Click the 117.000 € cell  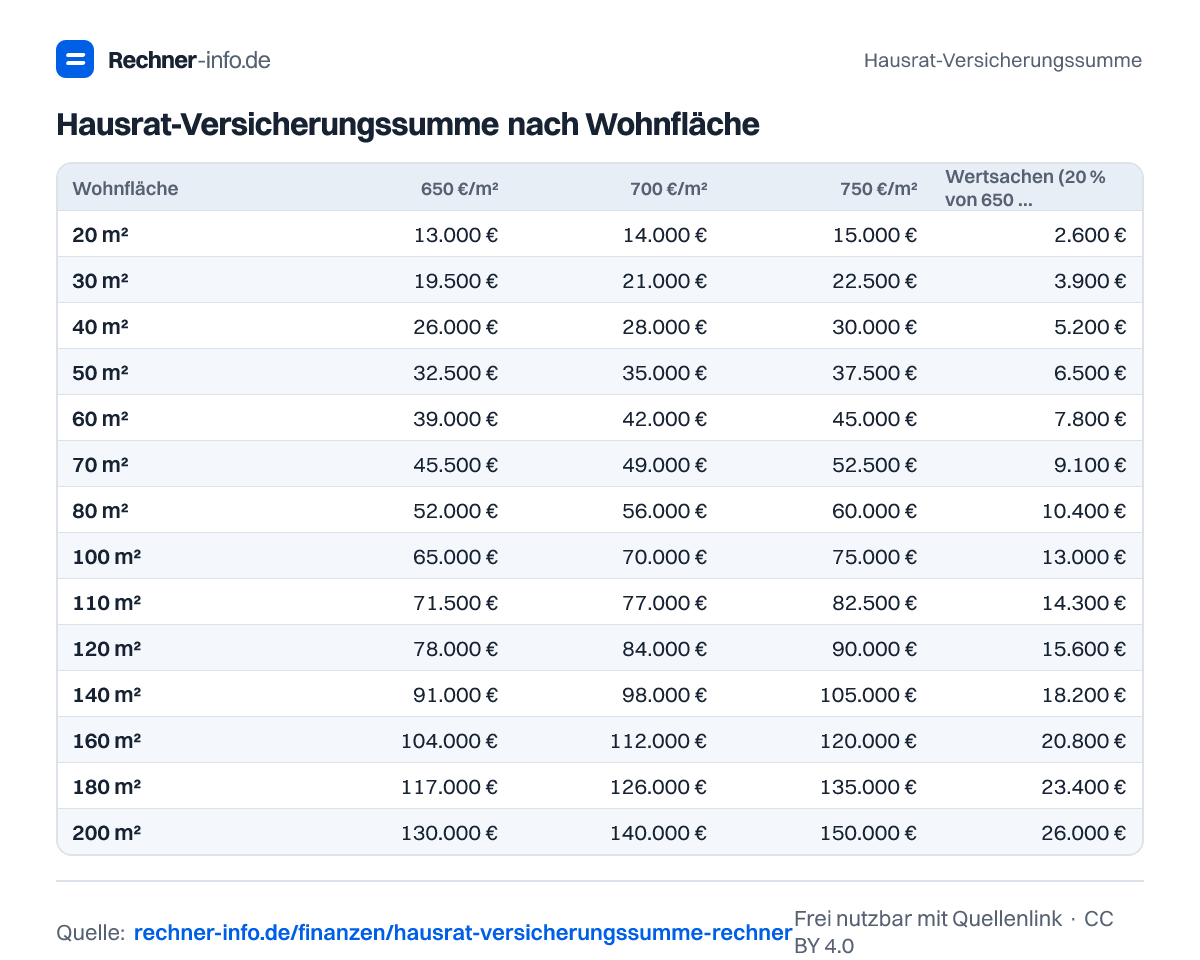tap(450, 787)
